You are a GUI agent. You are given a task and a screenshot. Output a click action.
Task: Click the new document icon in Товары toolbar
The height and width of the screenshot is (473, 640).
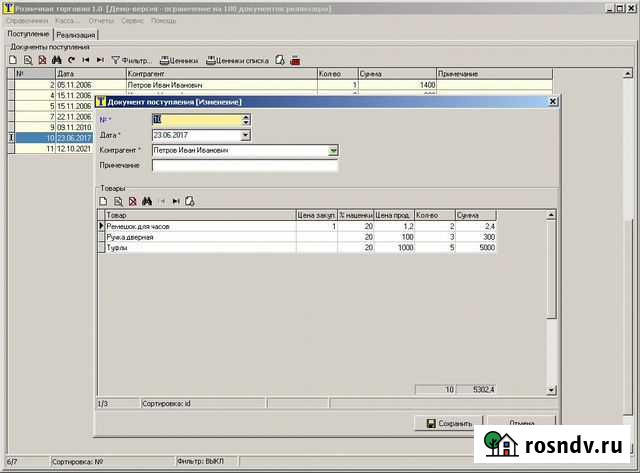pos(103,201)
